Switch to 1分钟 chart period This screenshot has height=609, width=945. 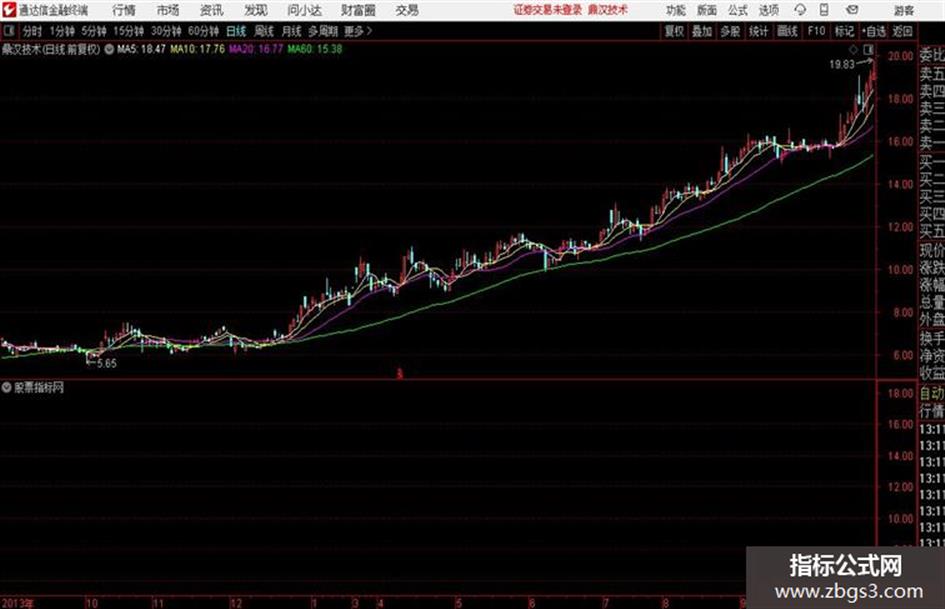(62, 31)
